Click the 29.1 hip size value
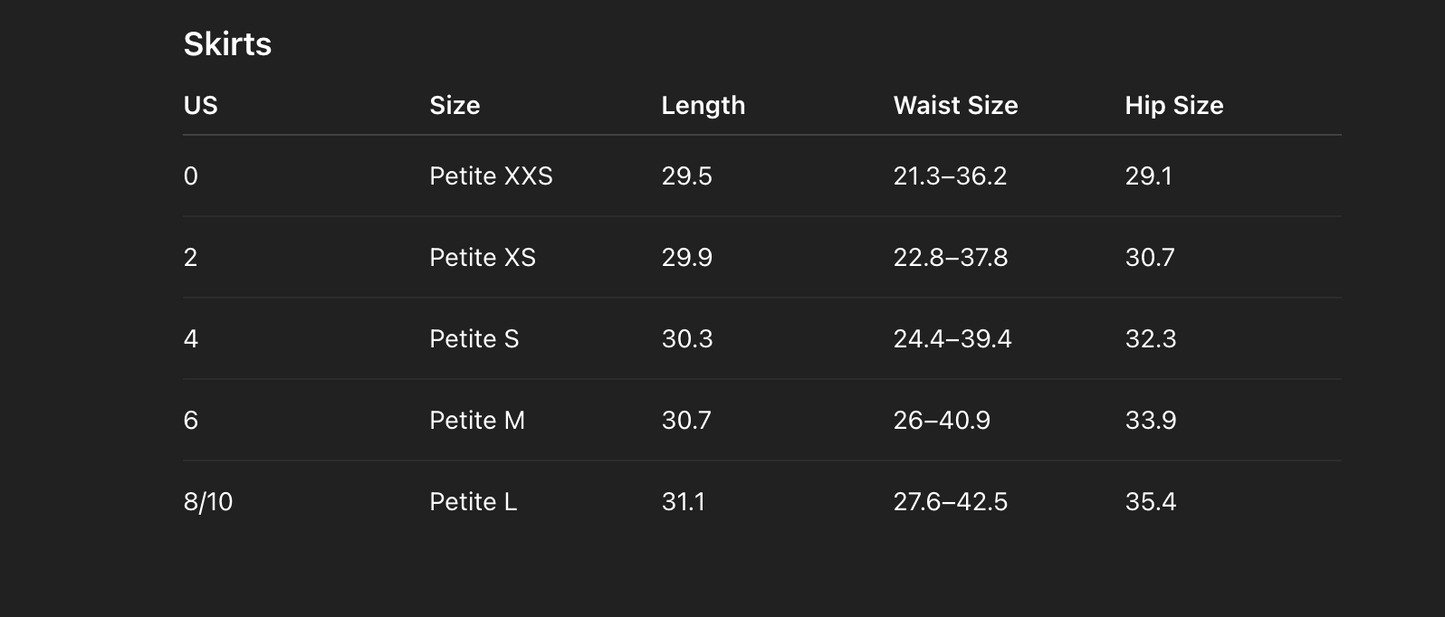Screen dimensions: 1445x617 (1148, 176)
